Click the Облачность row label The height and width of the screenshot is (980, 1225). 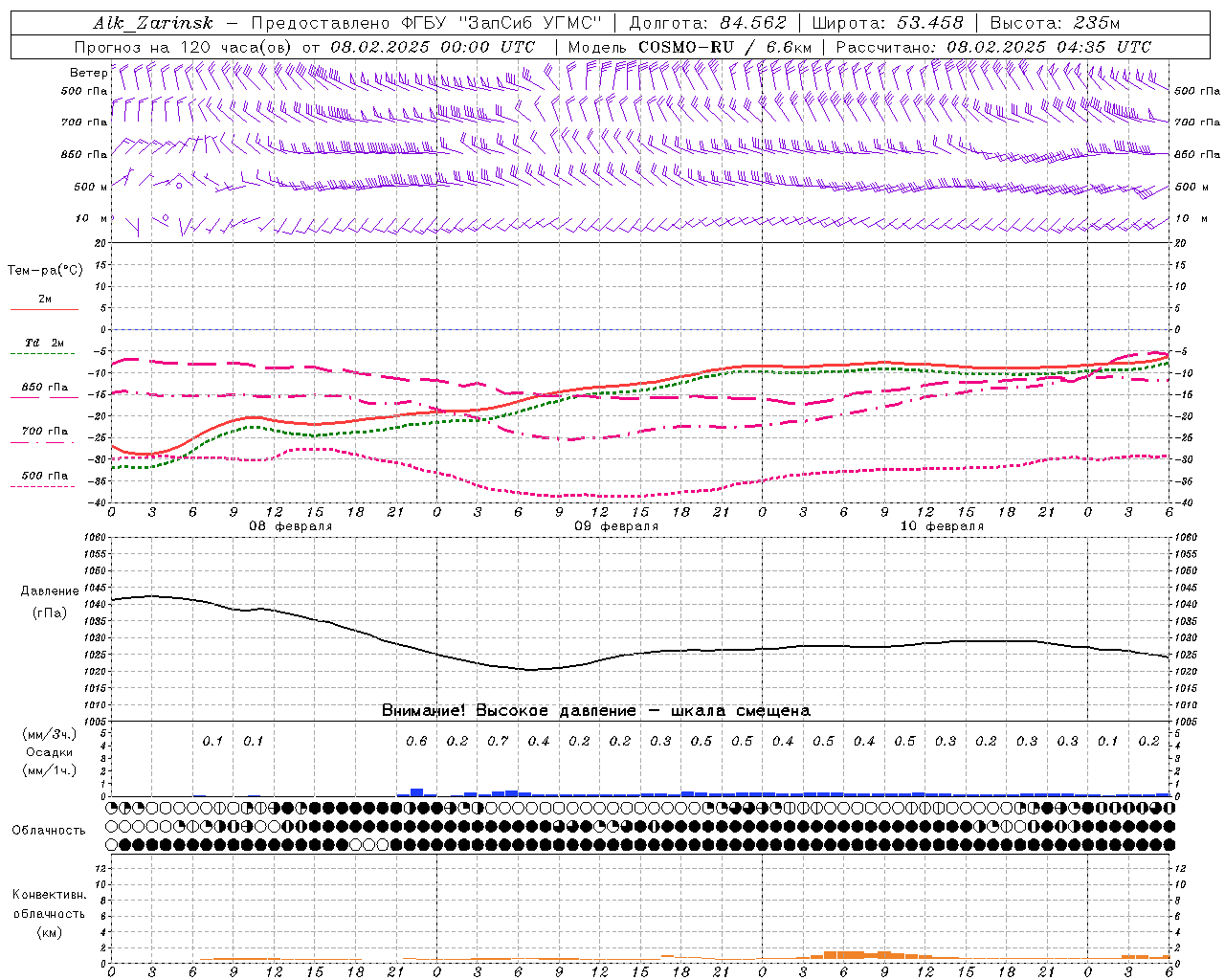[x=49, y=830]
